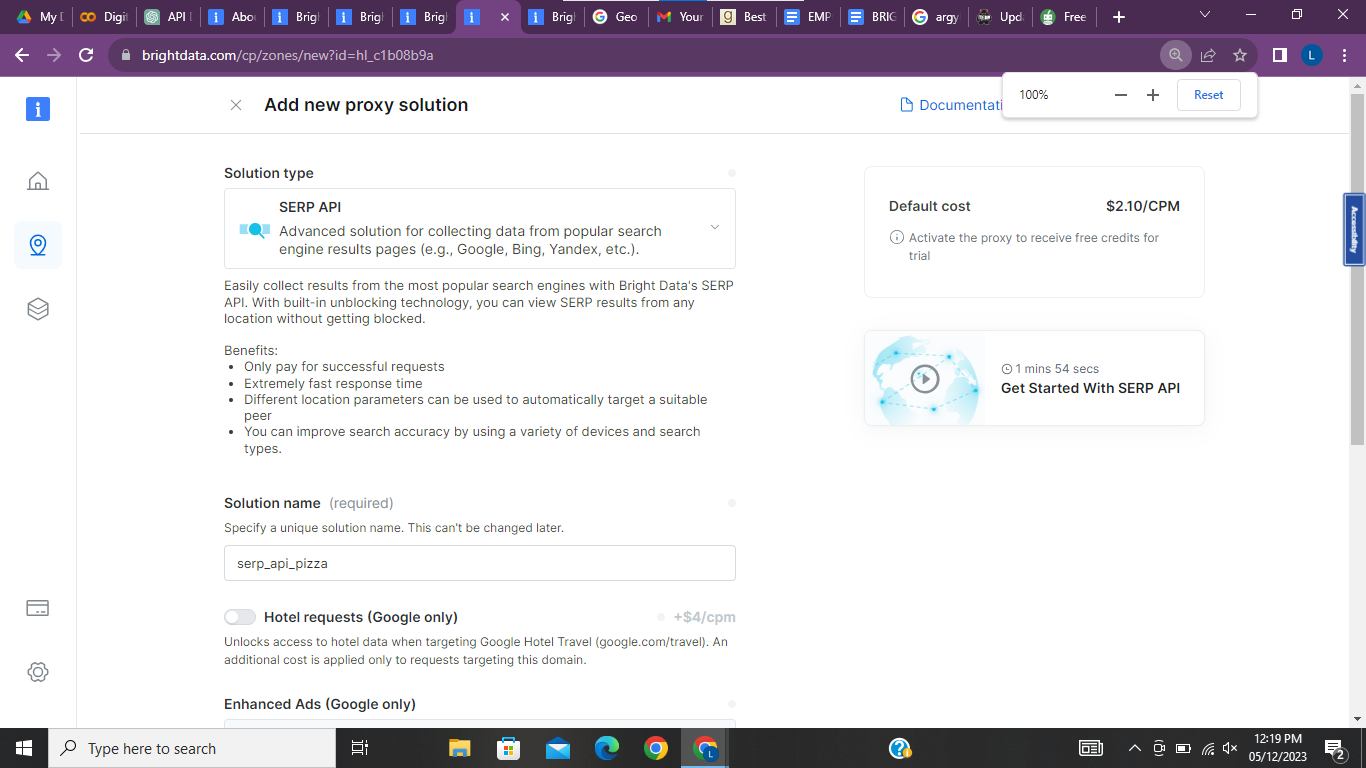This screenshot has width=1366, height=768.
Task: Click the Solution name input field
Action: point(480,563)
